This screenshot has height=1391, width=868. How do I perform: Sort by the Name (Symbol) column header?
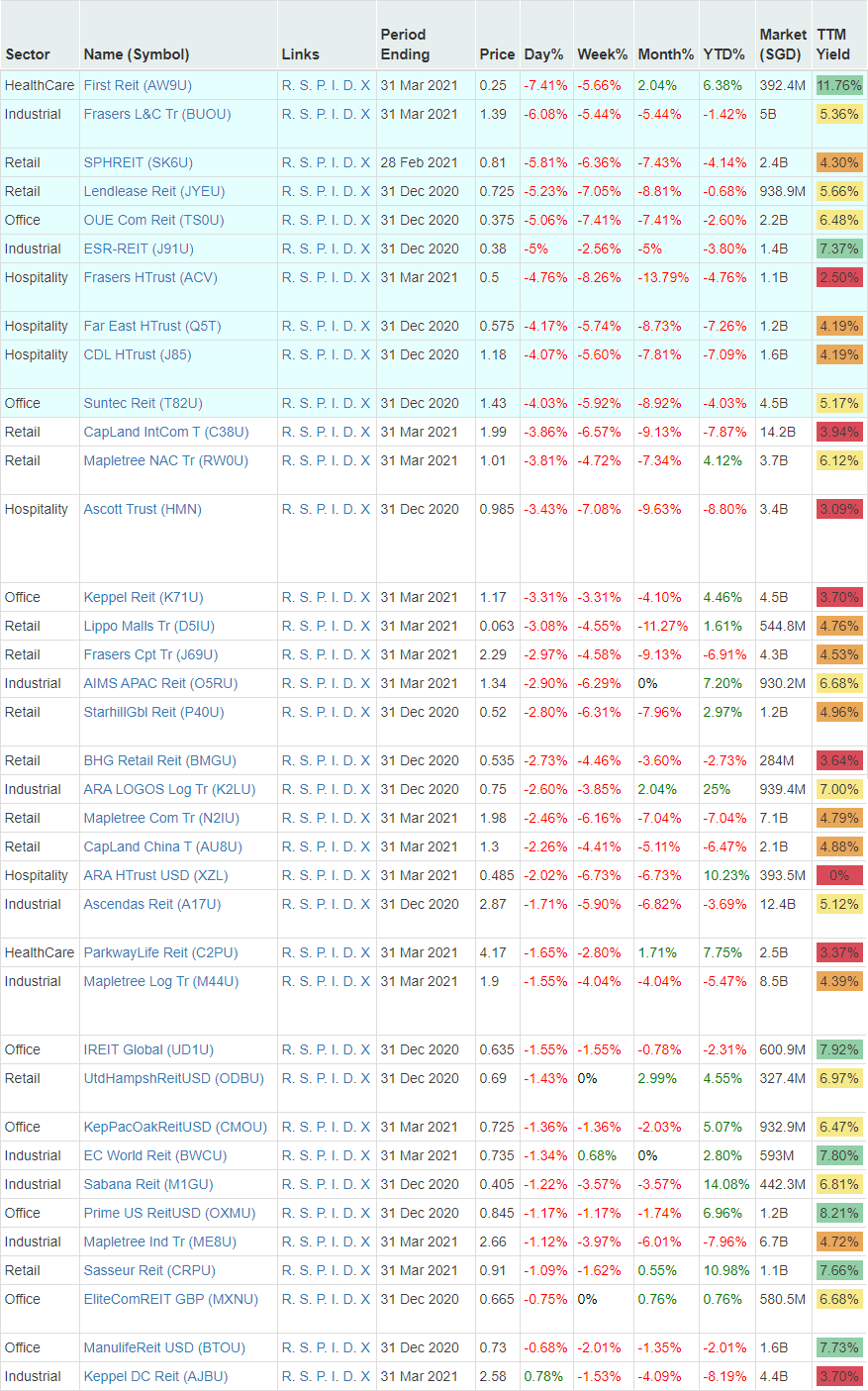(x=137, y=54)
